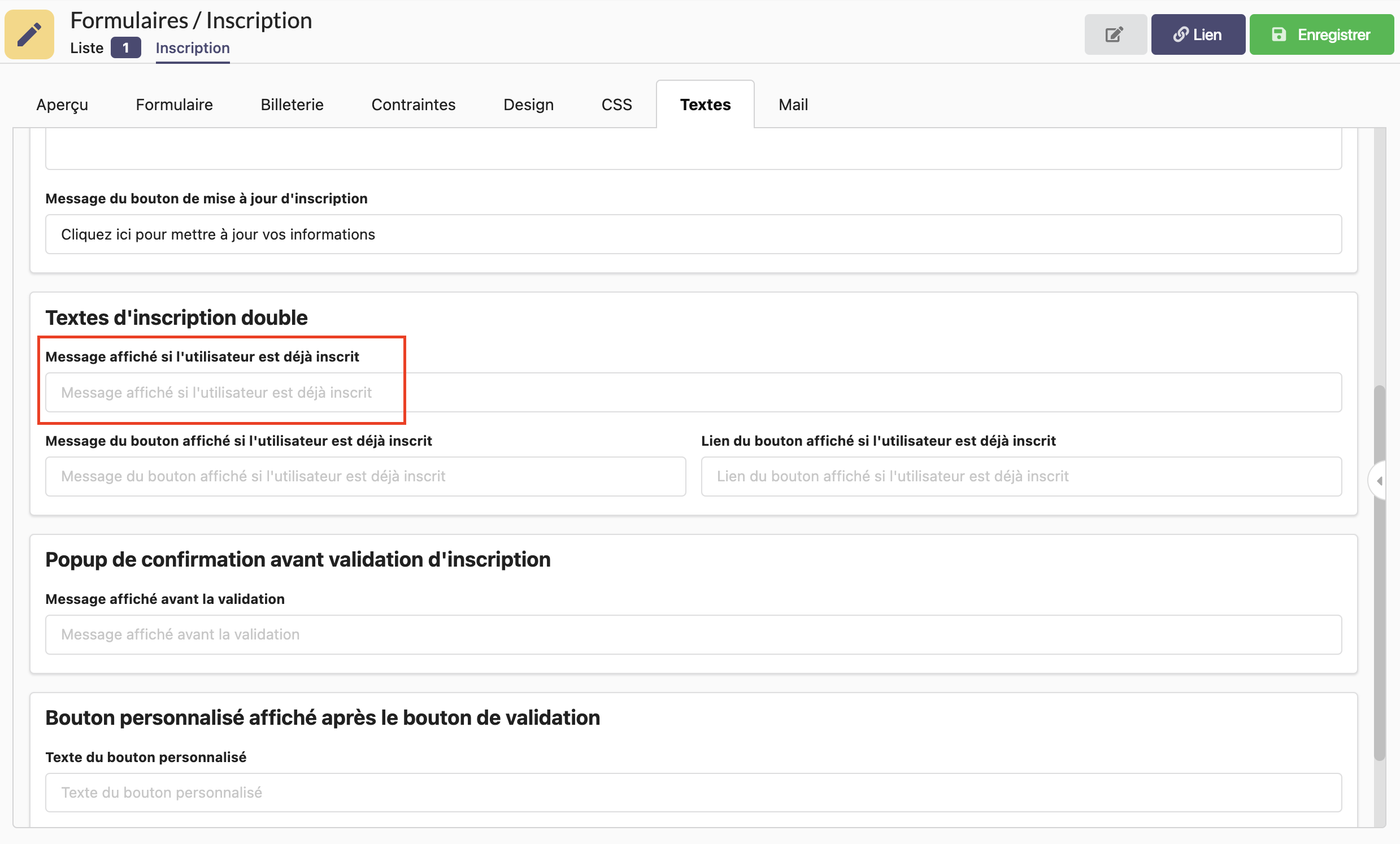Screen dimensions: 1400x844
Task: Click the grey edit pencil icon button
Action: 1115,34
